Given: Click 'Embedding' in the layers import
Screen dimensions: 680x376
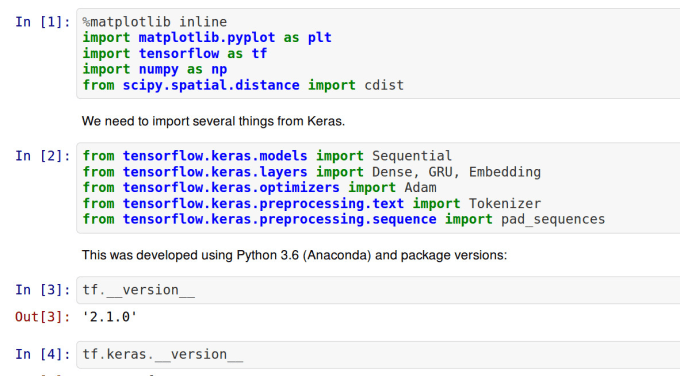Looking at the screenshot, I should (x=505, y=172).
